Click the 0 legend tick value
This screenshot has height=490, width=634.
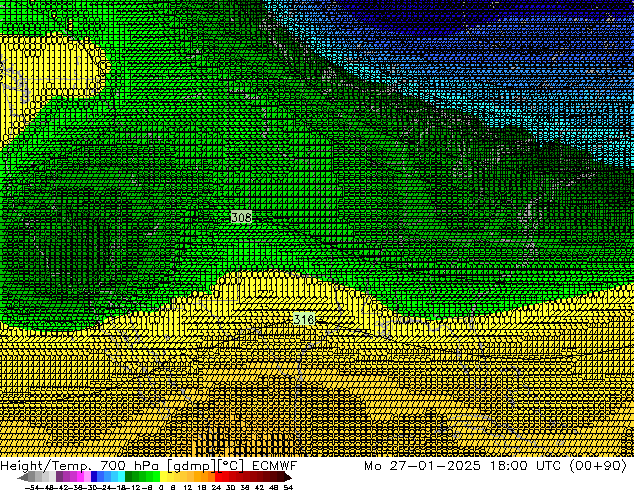tap(161, 487)
